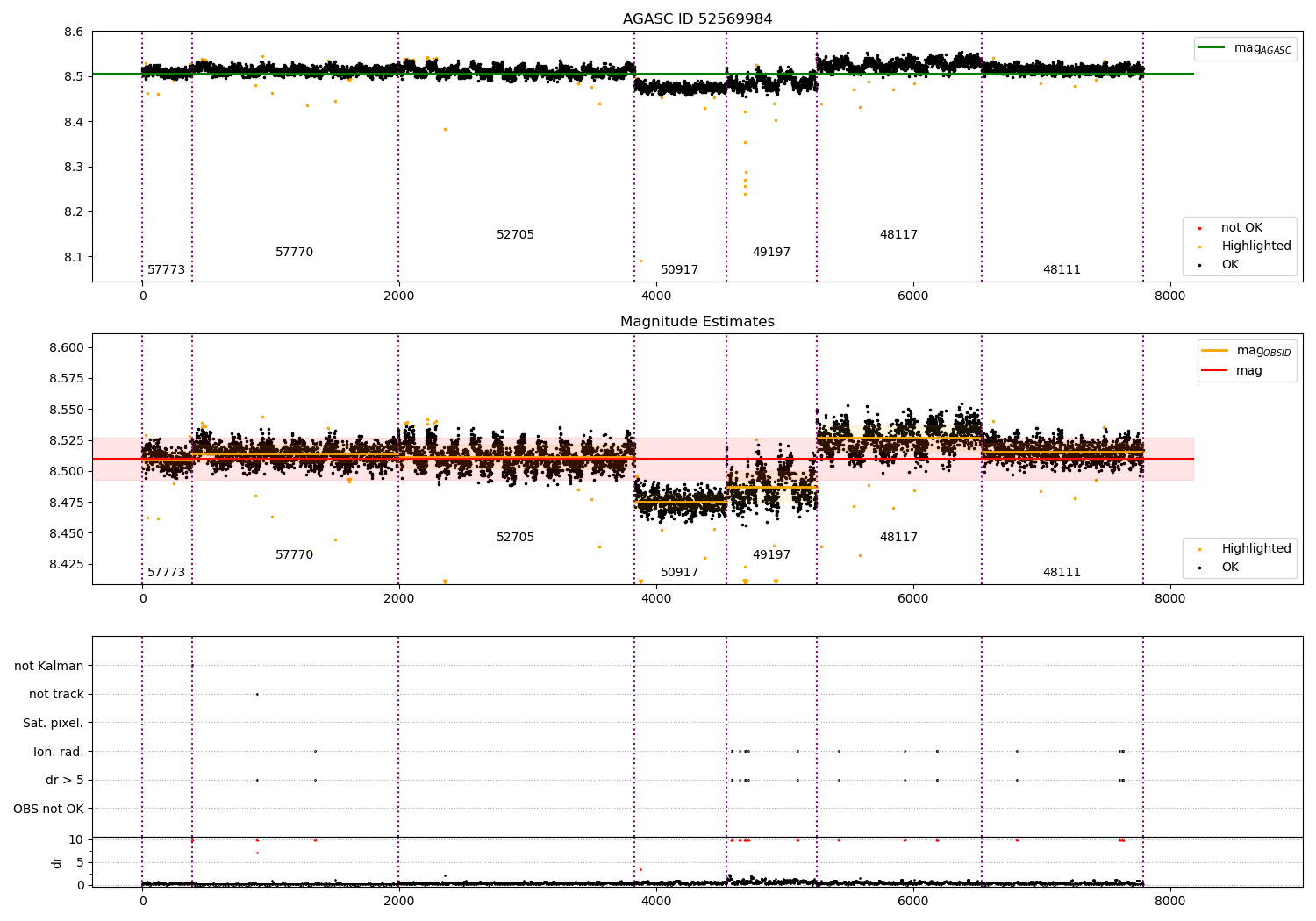Click 'OK' in the middle panel legend

click(x=1230, y=568)
